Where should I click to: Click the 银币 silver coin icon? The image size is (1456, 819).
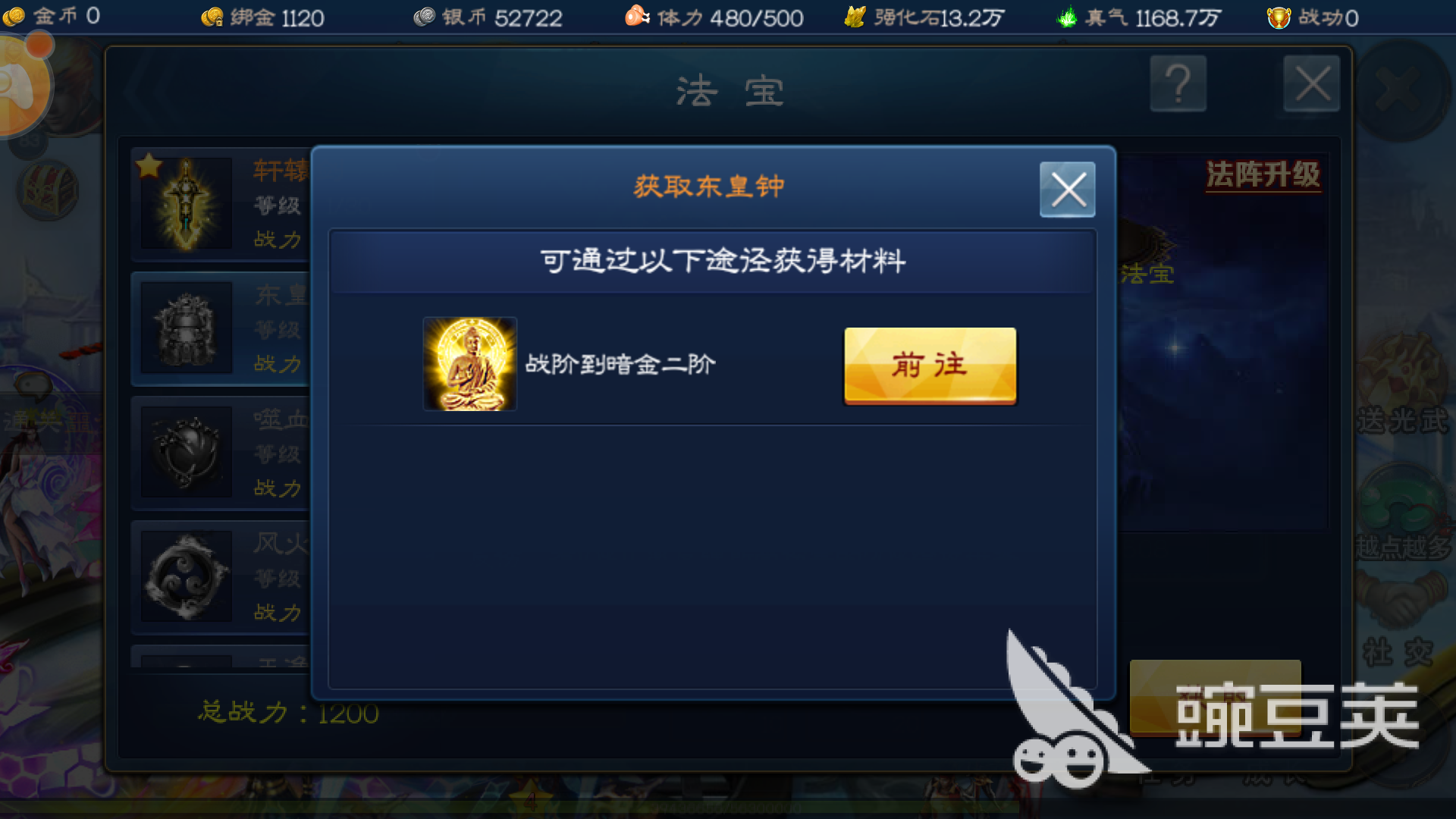(424, 17)
